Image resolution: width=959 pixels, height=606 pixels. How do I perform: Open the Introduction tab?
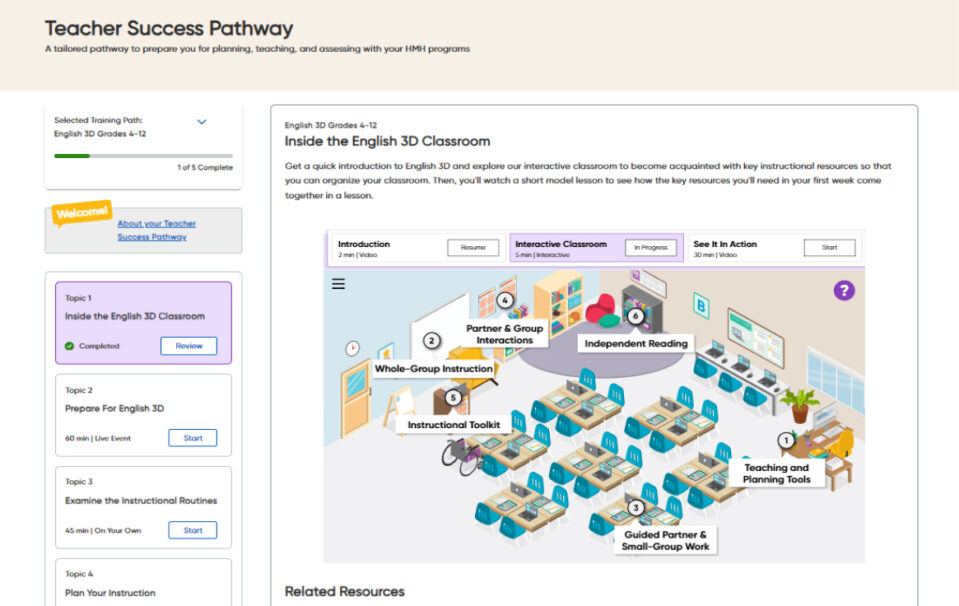pos(418,248)
